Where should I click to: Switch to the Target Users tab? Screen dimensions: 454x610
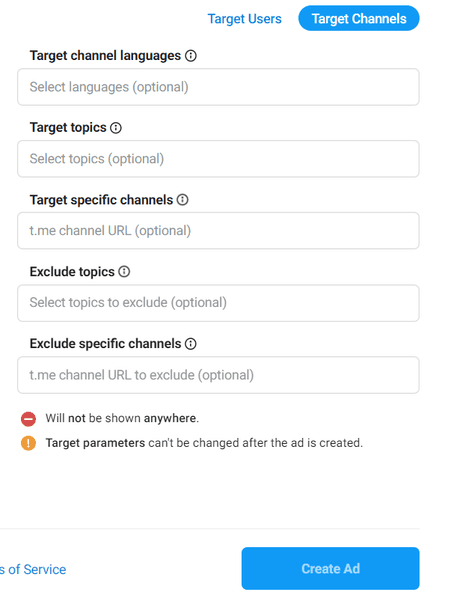244,19
